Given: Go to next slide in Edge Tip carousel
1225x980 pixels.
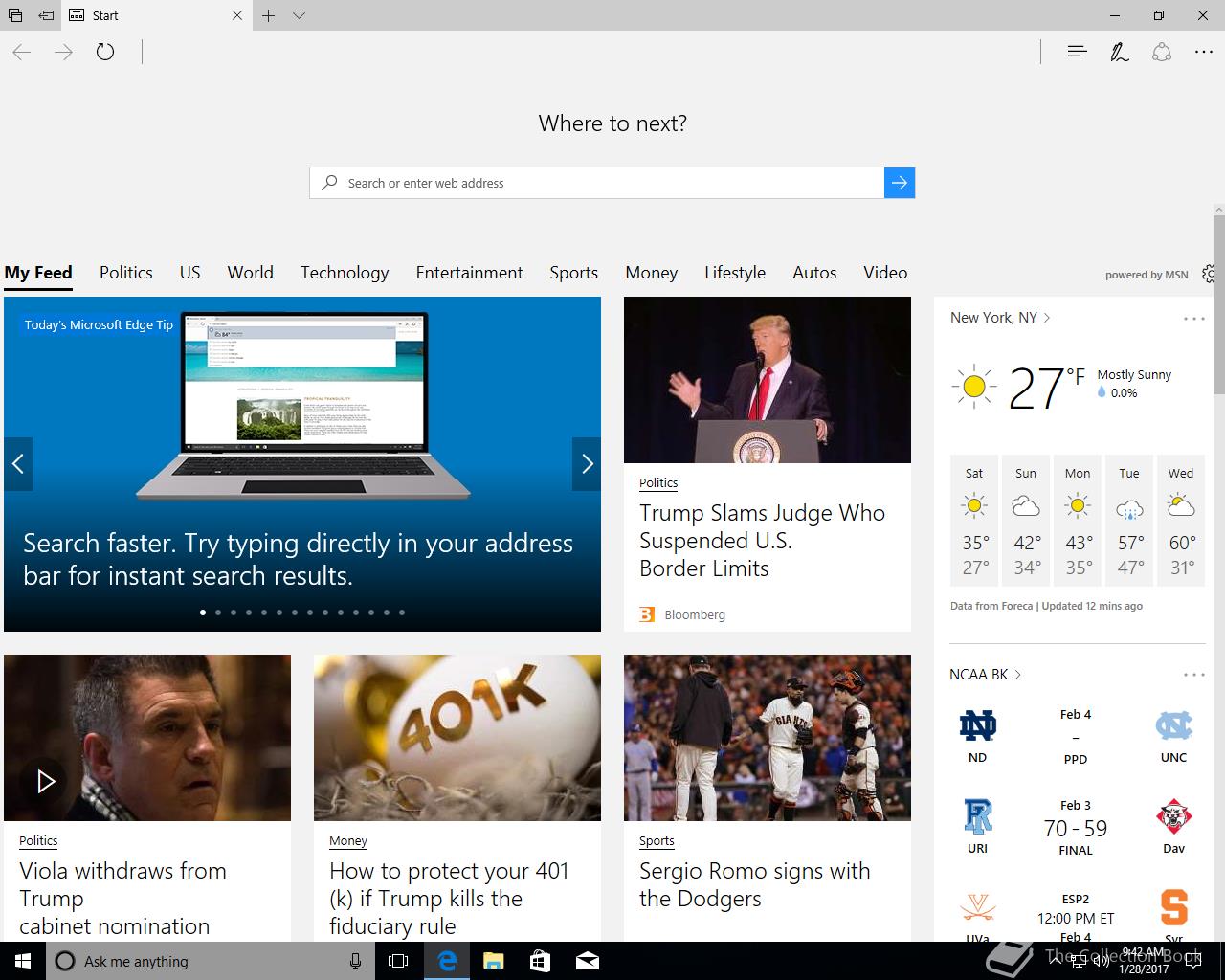Looking at the screenshot, I should [587, 464].
